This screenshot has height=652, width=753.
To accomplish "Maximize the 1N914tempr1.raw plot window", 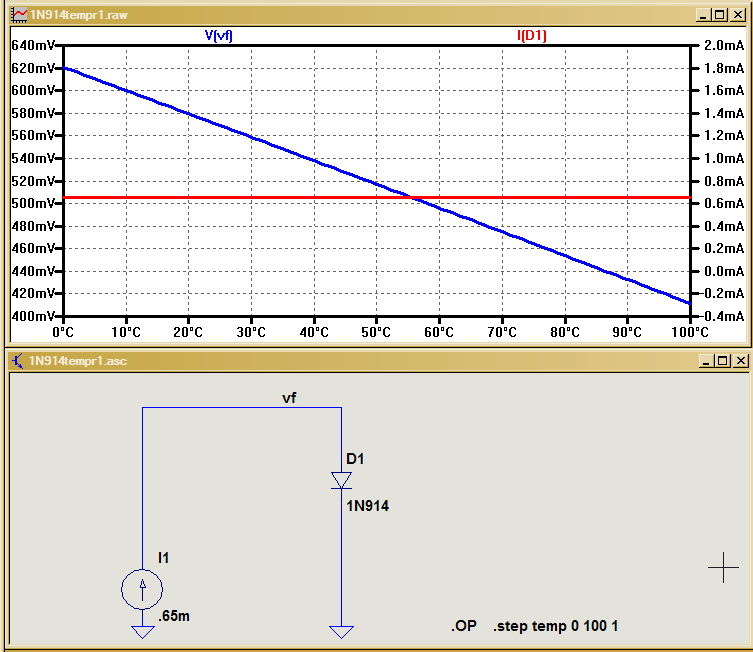I will 719,15.
